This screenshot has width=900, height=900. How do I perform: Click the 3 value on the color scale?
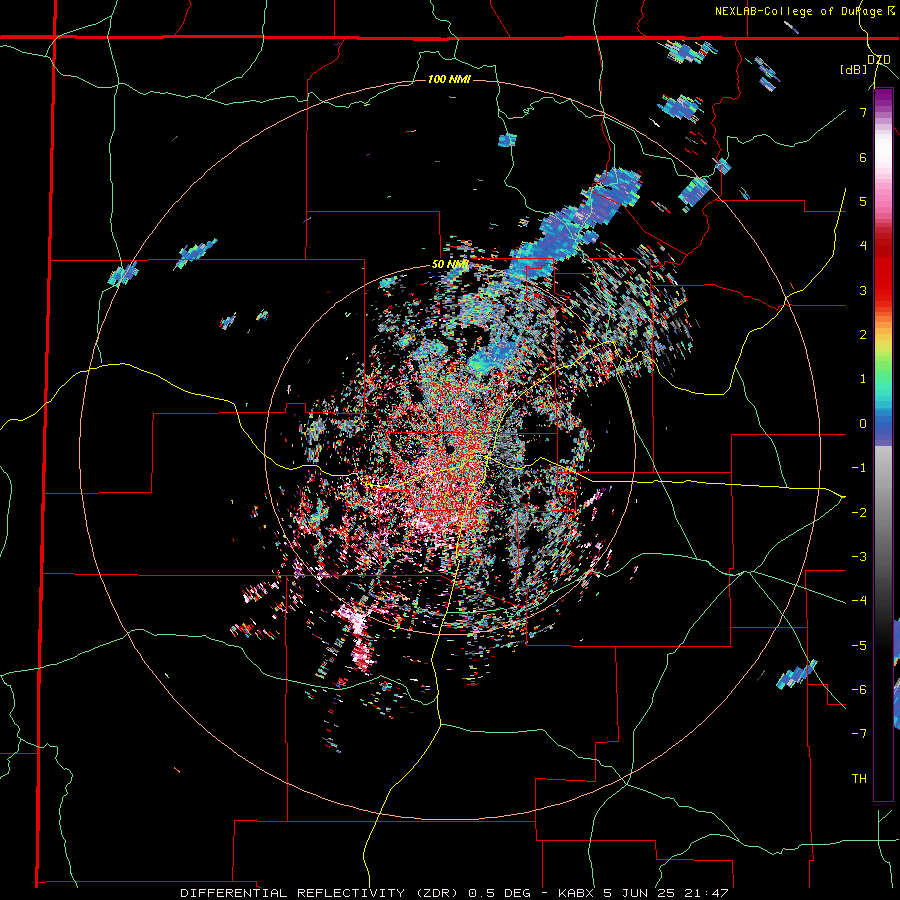(863, 290)
